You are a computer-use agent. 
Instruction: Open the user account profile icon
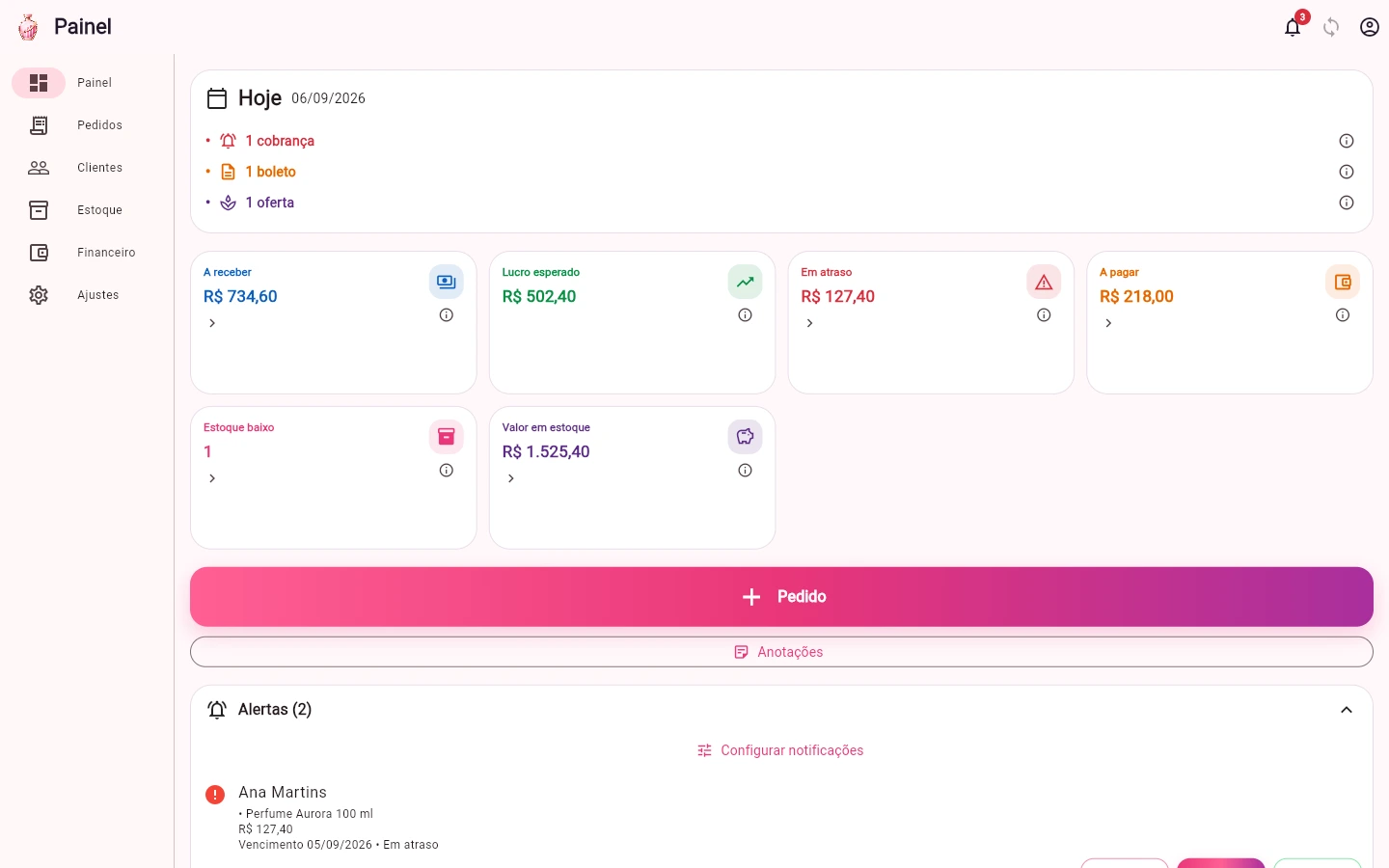tap(1370, 27)
